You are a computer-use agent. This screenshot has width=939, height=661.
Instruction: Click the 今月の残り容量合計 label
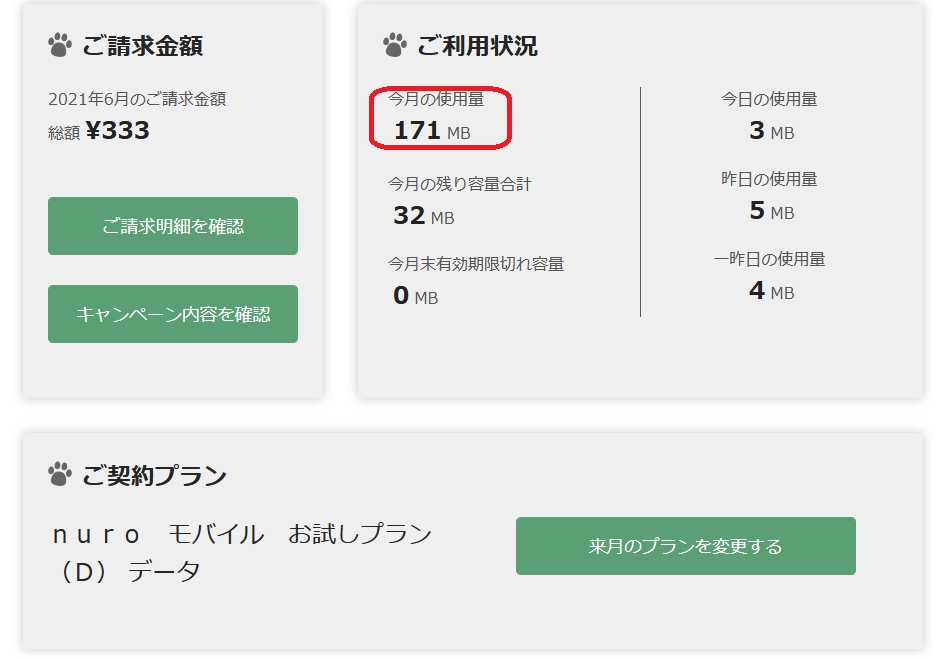pos(460,184)
